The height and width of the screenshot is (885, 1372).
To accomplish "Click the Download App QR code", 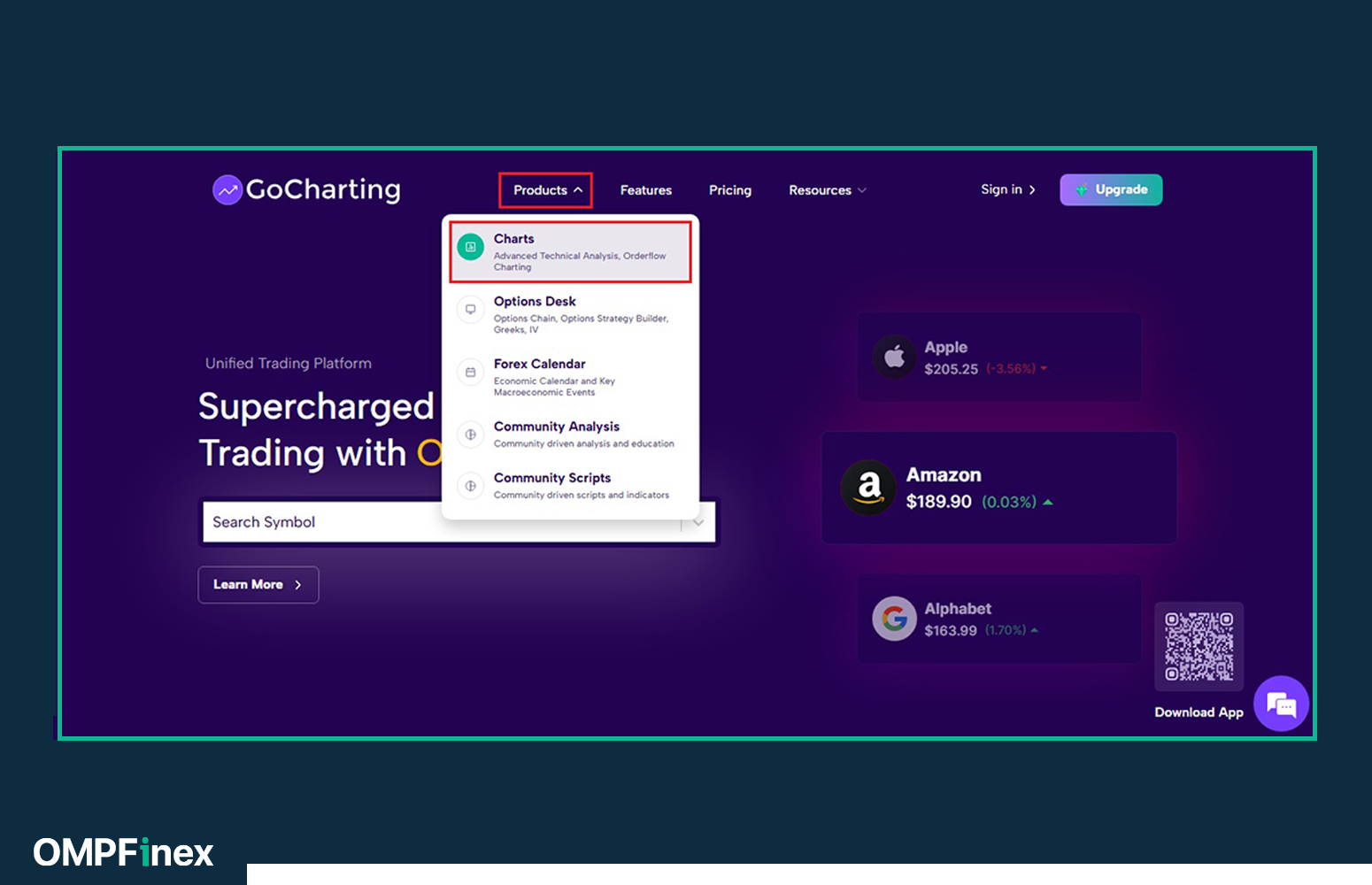I will click(x=1199, y=646).
